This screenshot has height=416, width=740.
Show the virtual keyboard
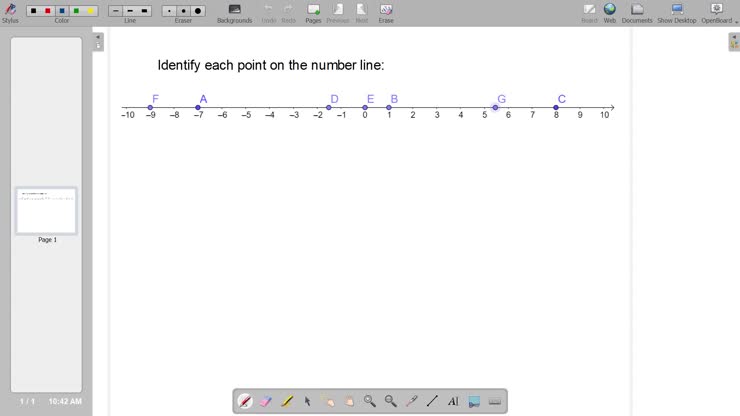(x=495, y=401)
